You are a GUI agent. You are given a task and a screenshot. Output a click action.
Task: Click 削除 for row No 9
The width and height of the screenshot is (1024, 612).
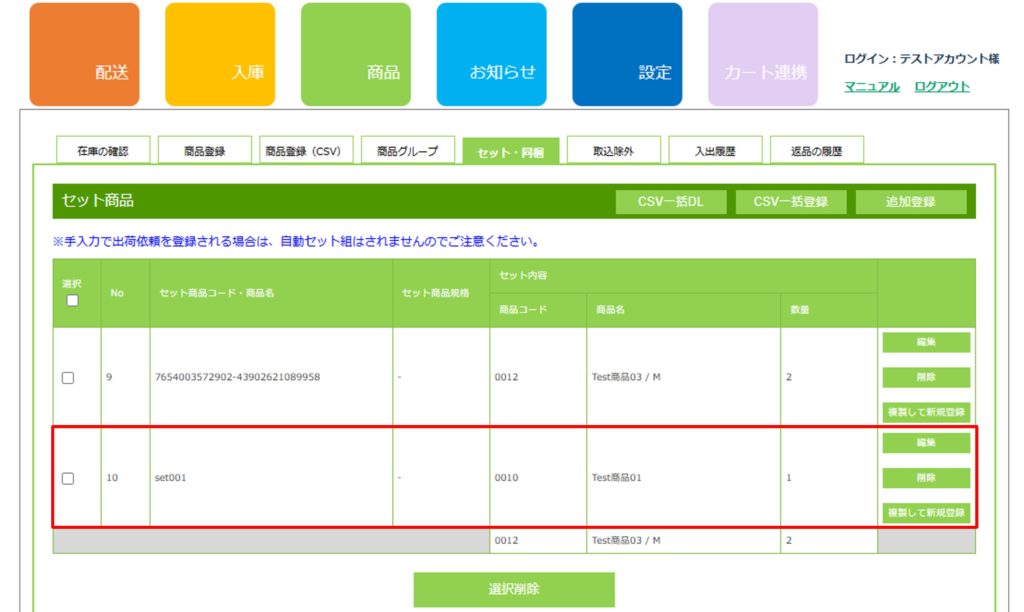coord(926,378)
